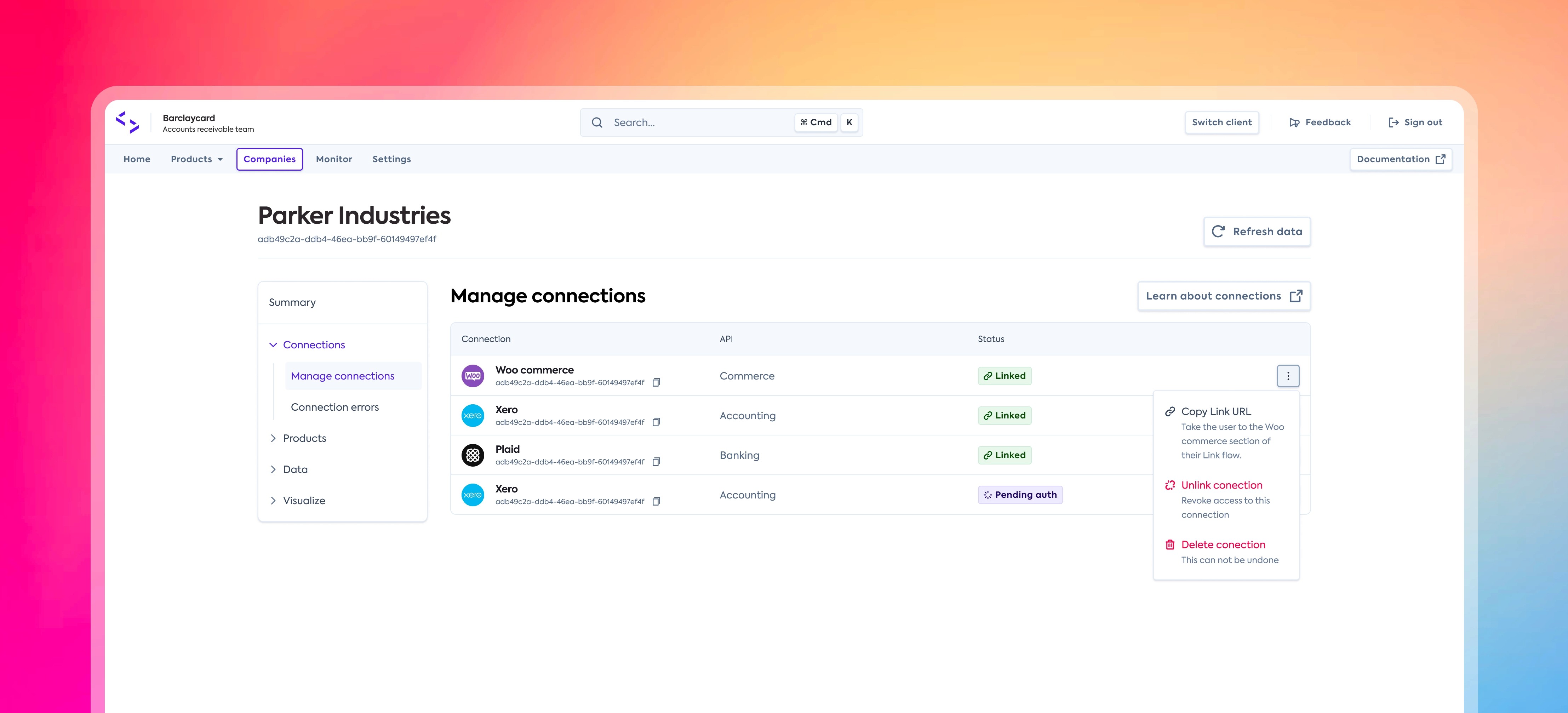Image resolution: width=1568 pixels, height=713 pixels.
Task: Click the search magnifier icon
Action: (597, 122)
